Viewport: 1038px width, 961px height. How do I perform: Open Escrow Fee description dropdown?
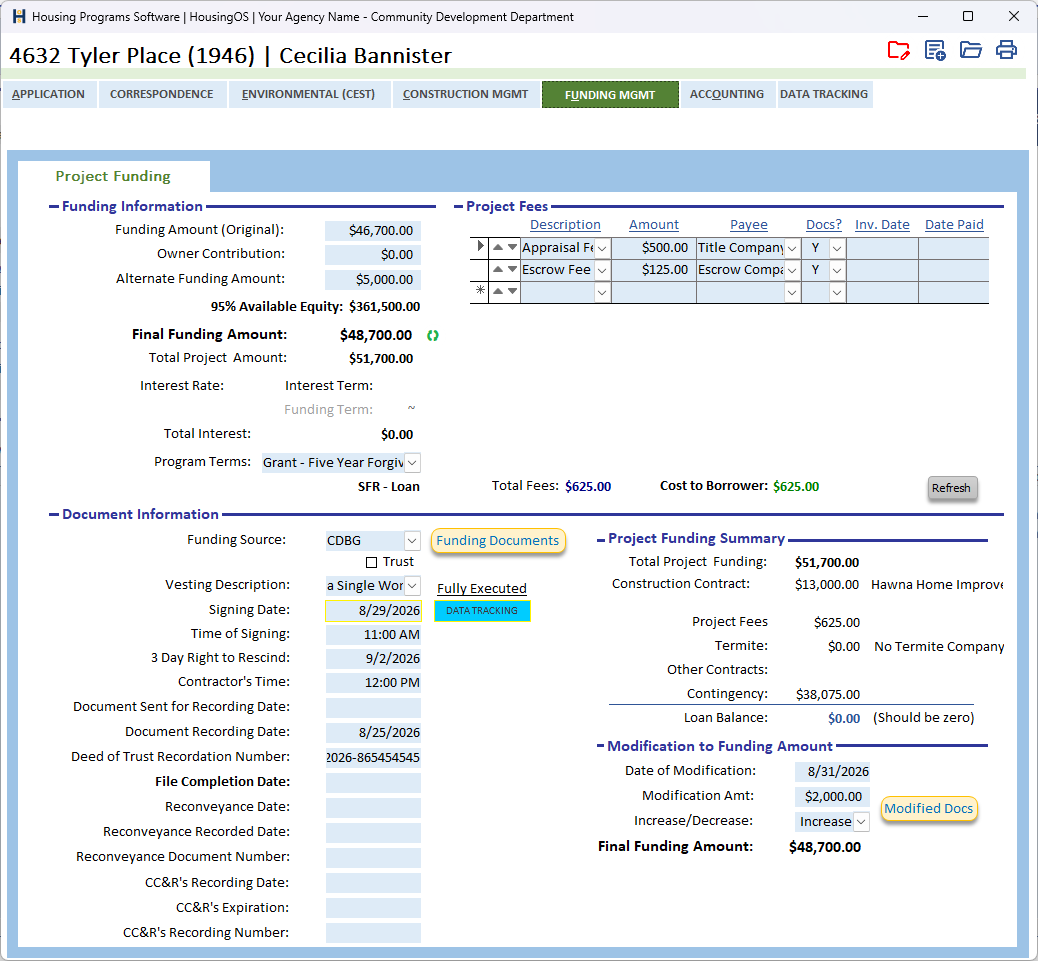[602, 271]
